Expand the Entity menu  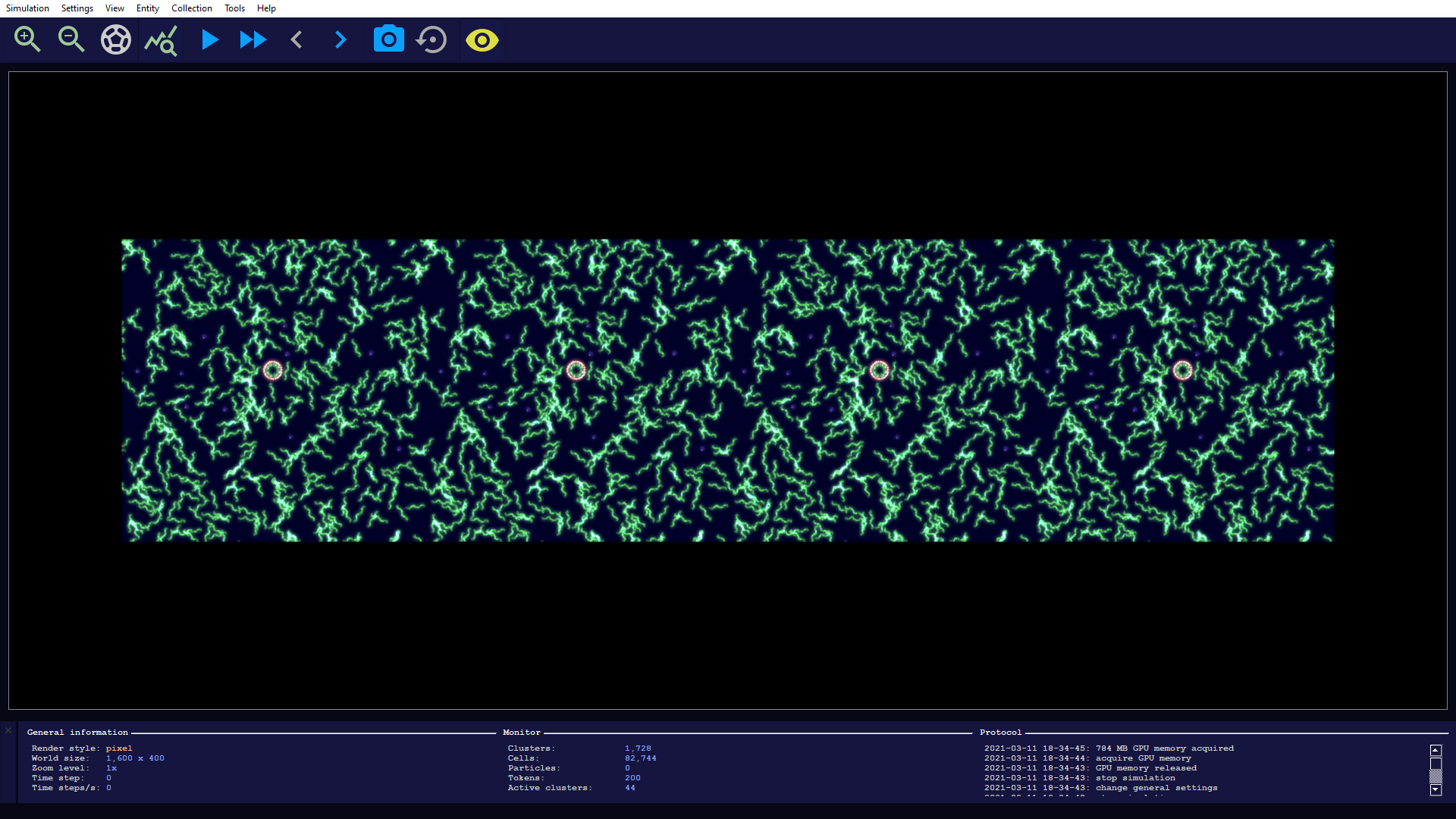click(x=148, y=8)
